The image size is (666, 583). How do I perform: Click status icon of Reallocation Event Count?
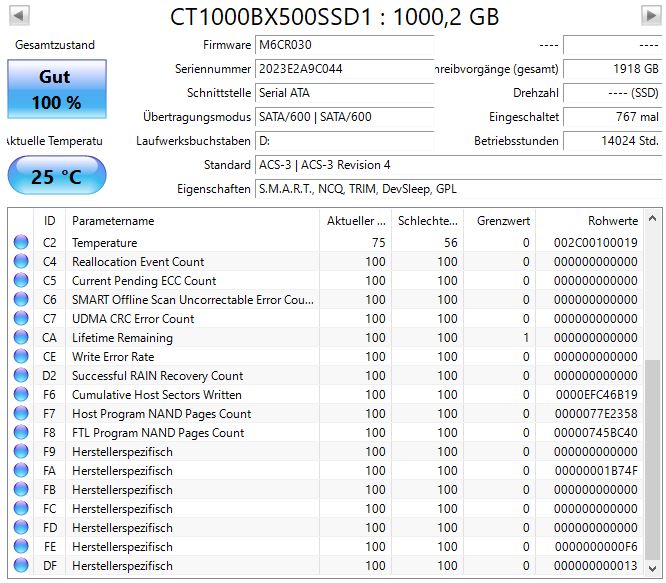(x=21, y=261)
